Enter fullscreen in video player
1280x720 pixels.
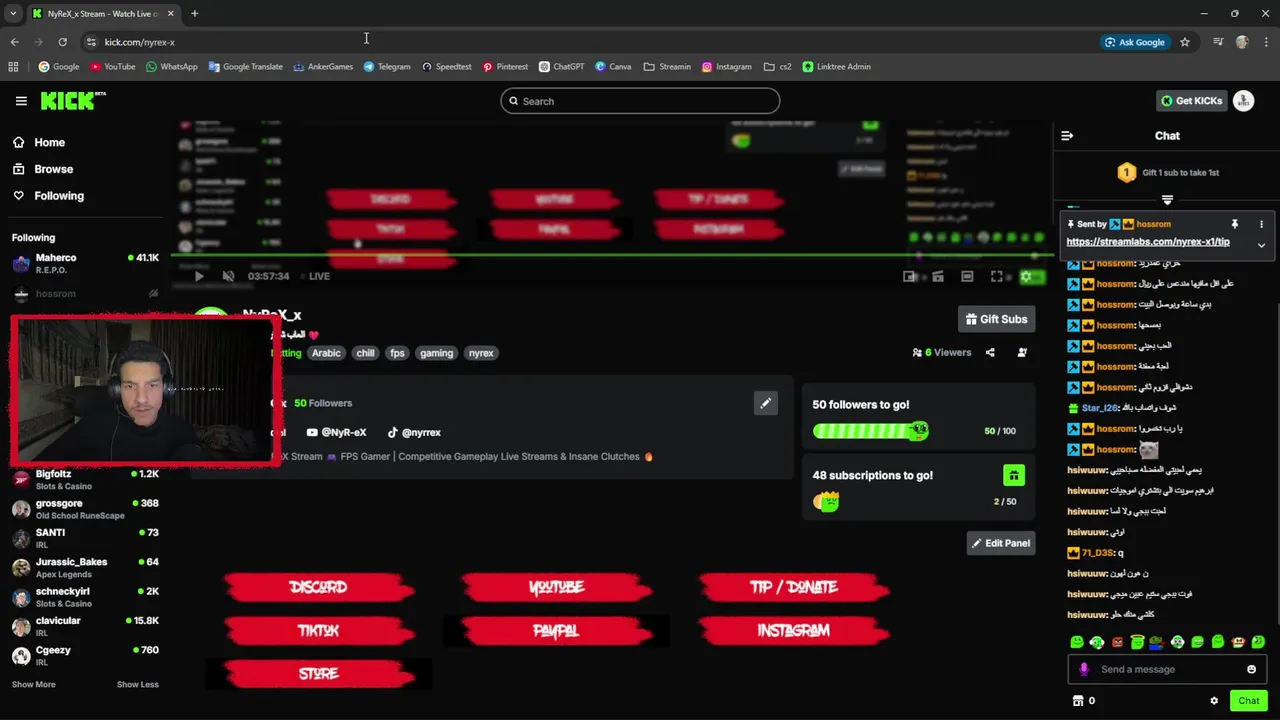tap(996, 276)
